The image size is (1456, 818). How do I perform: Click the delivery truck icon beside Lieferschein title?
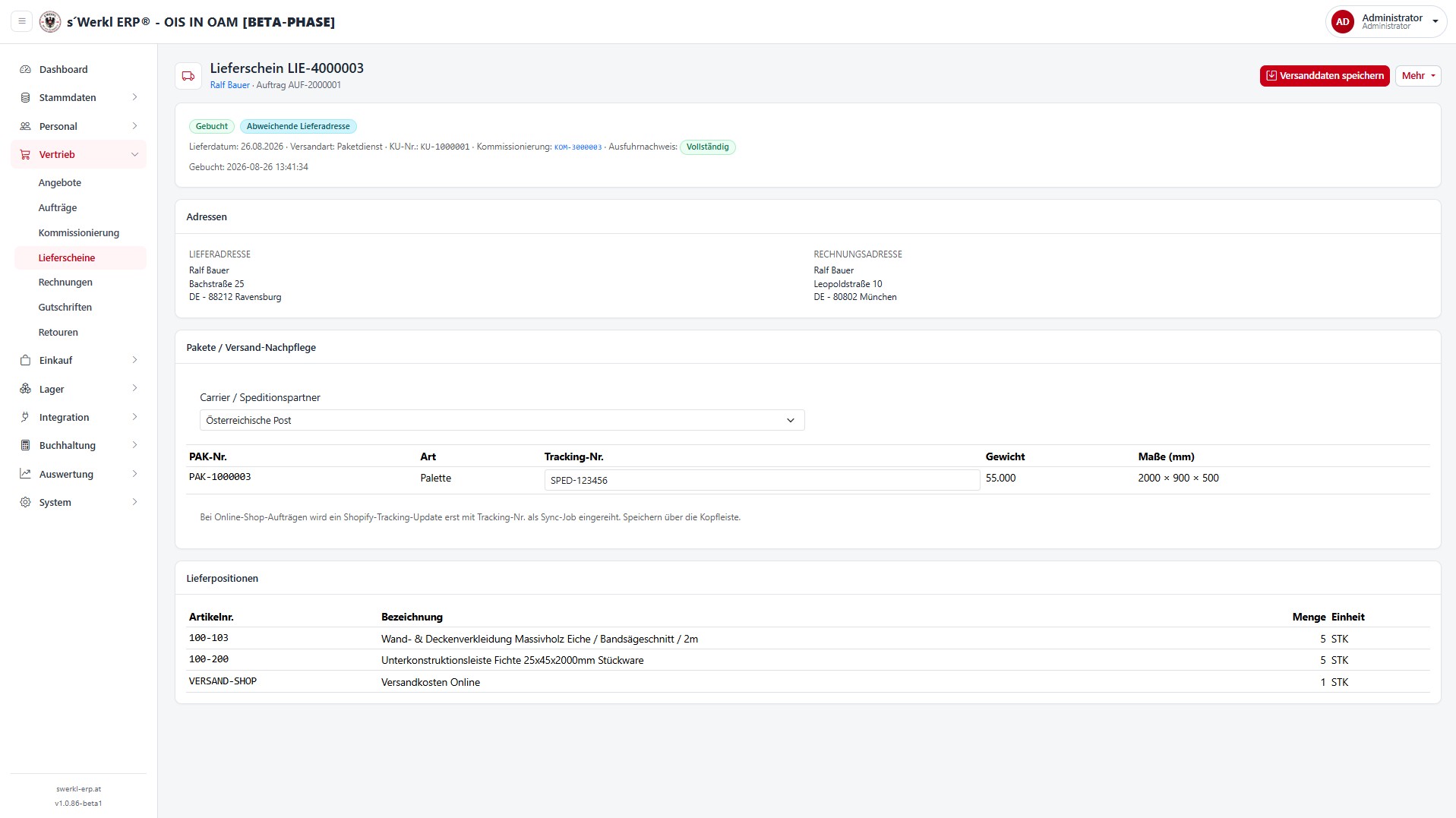pos(188,76)
